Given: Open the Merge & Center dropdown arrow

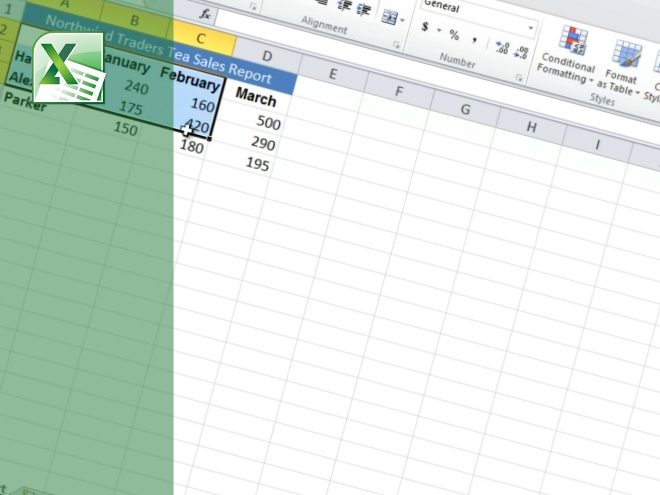Looking at the screenshot, I should pos(402,21).
